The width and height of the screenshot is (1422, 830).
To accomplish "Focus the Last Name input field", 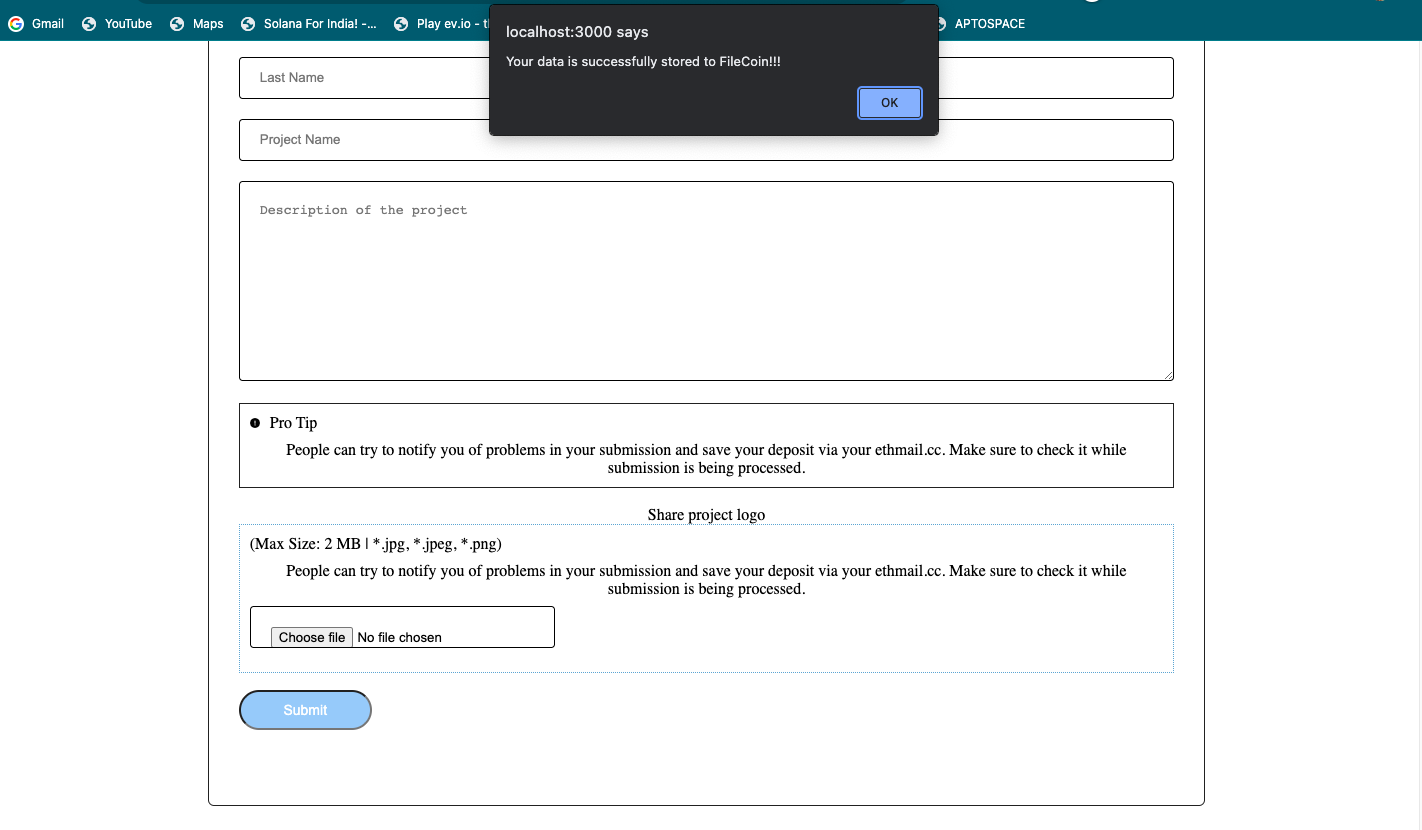I will click(x=706, y=78).
